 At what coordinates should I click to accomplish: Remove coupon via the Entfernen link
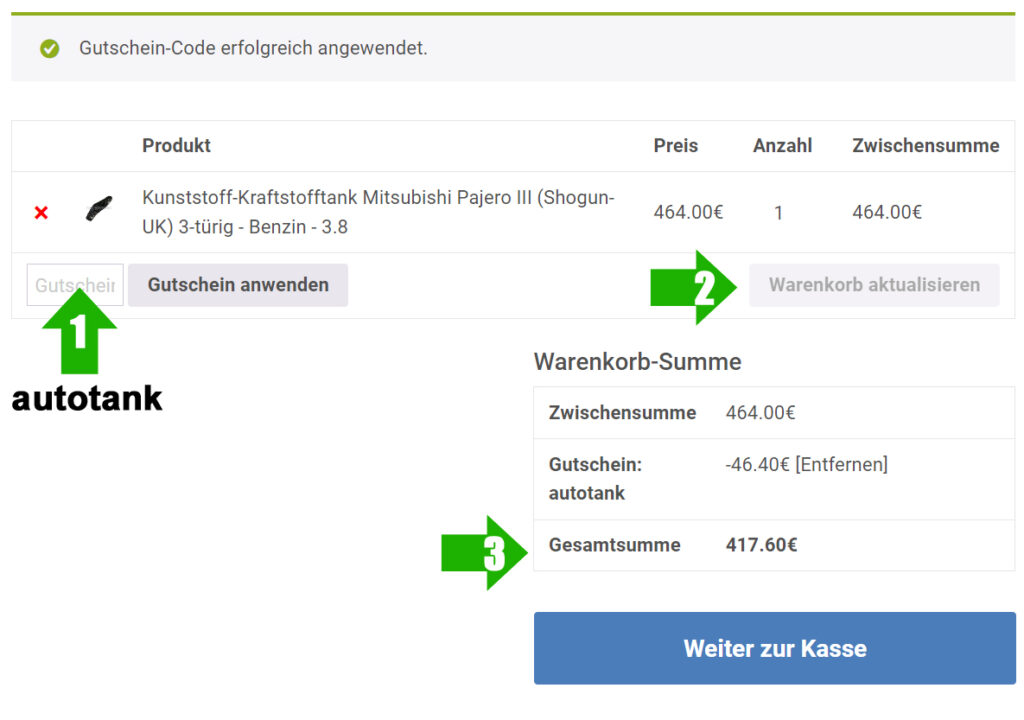[x=841, y=464]
